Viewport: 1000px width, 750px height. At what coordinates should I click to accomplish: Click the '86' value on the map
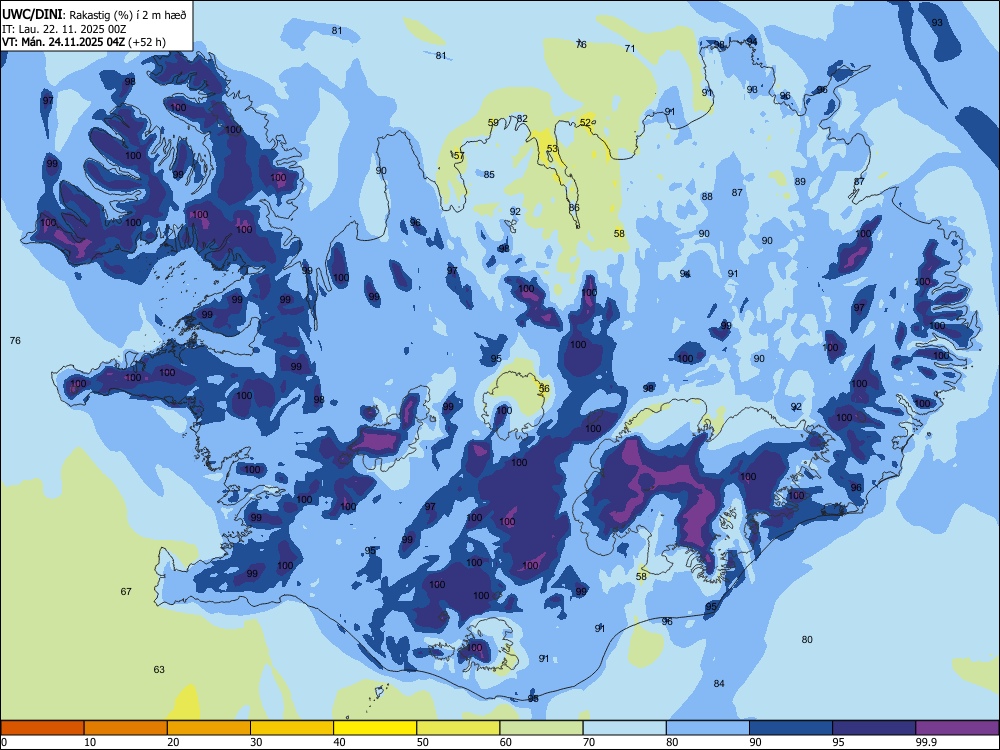click(574, 208)
